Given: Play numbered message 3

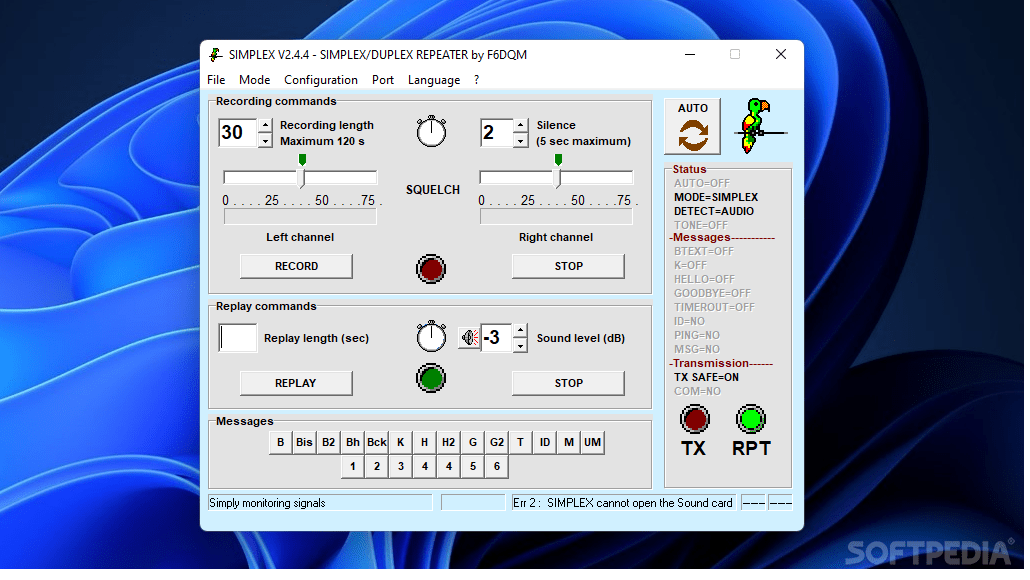Looking at the screenshot, I should click(x=401, y=466).
